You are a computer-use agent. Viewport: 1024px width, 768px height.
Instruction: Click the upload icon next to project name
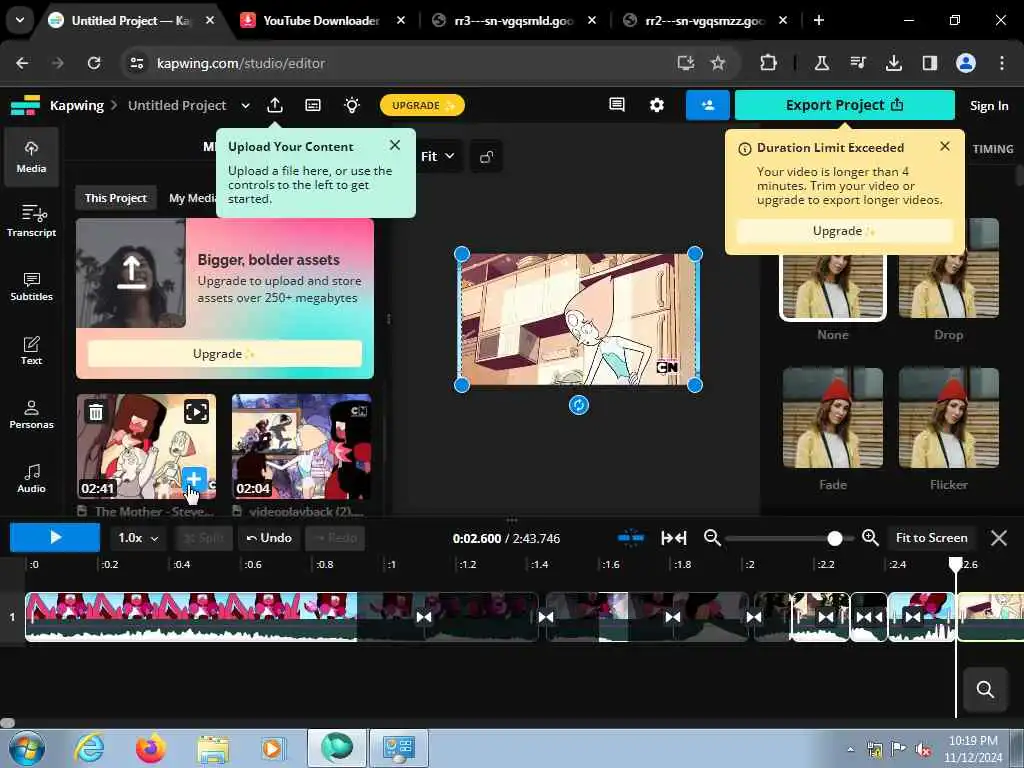275,105
